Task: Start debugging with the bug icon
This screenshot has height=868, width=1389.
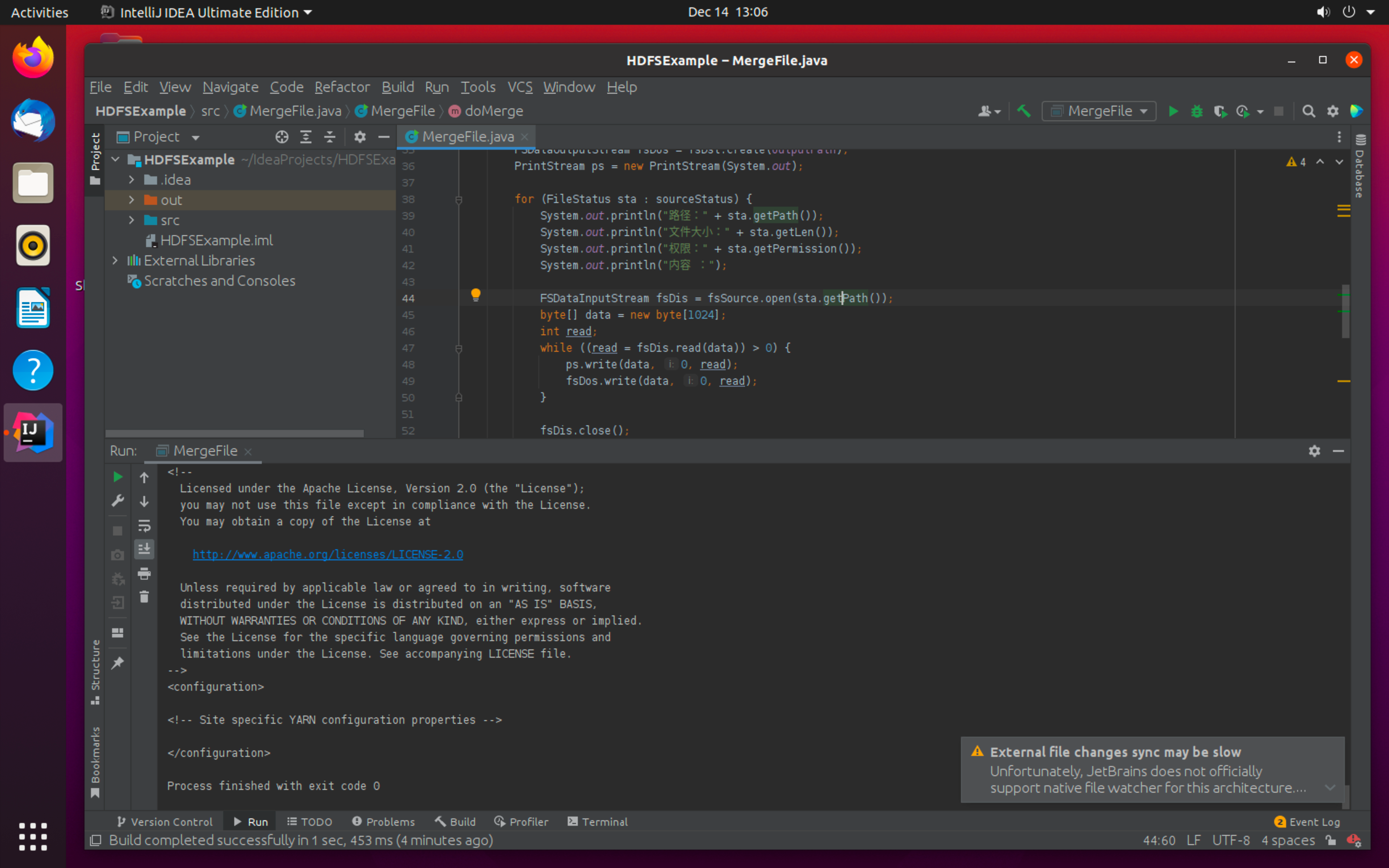Action: pyautogui.click(x=1197, y=111)
